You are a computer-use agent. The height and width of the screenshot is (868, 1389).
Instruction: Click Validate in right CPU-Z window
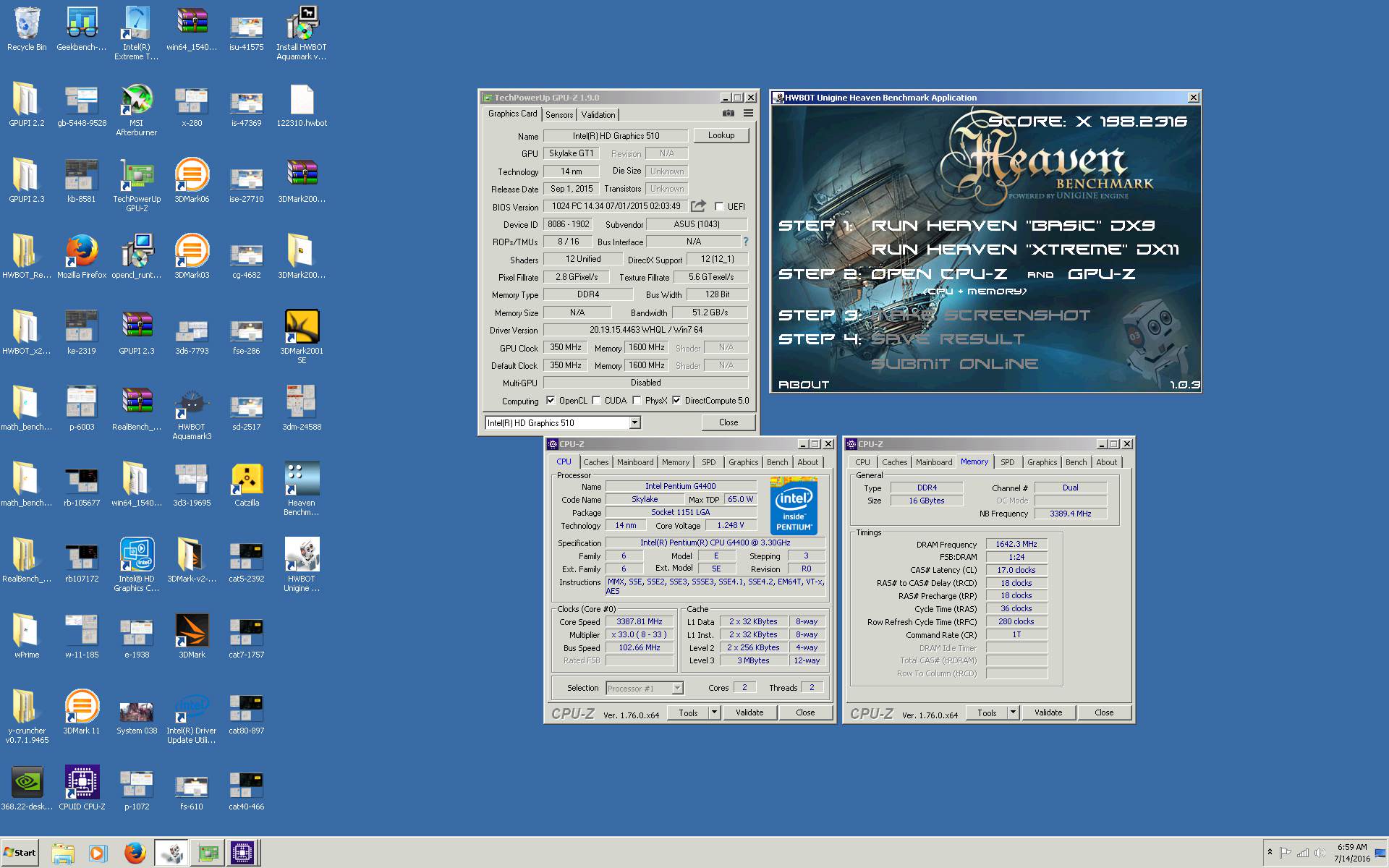click(1048, 712)
